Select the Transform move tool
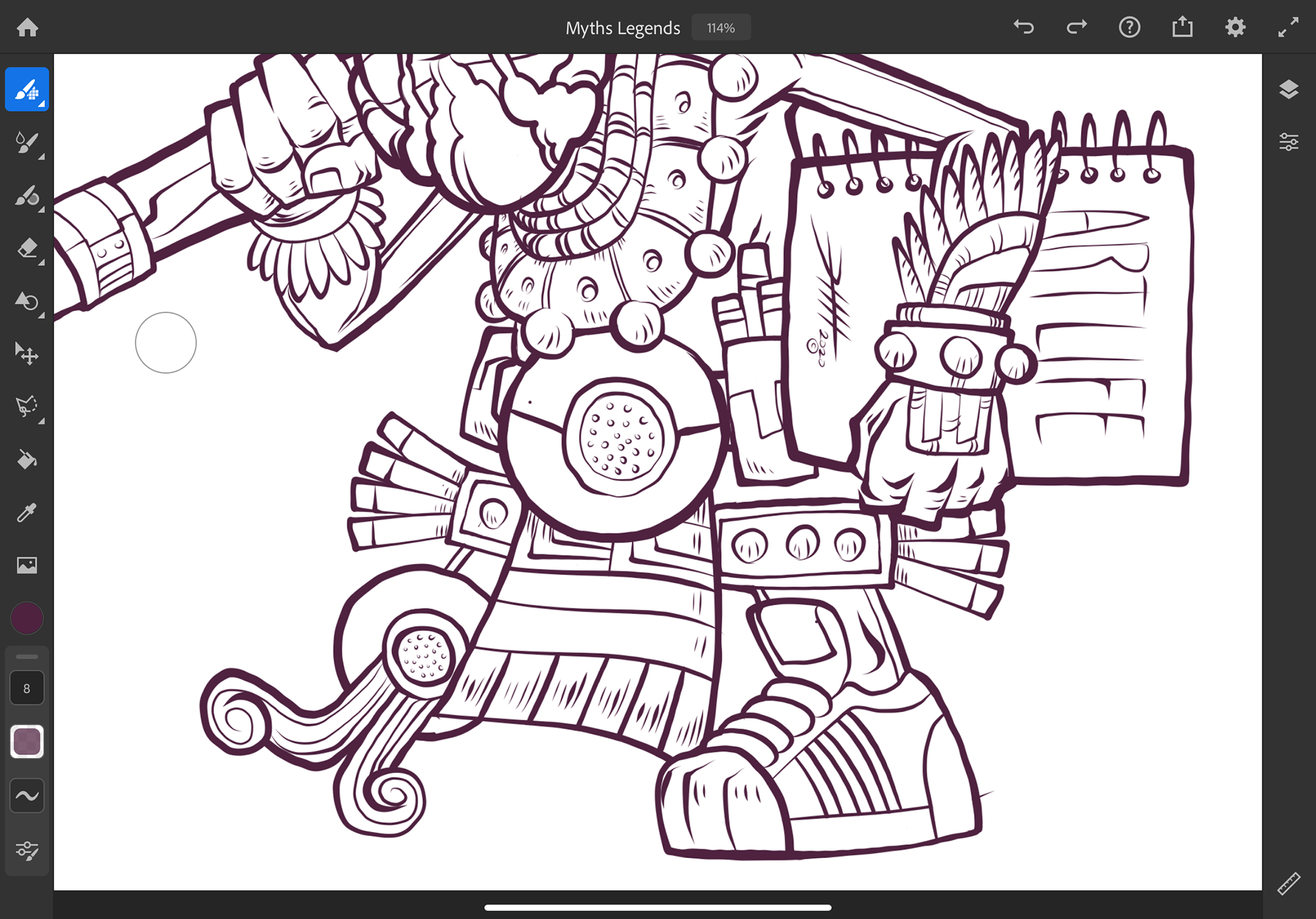Screen dimensions: 1316x919 (27, 354)
